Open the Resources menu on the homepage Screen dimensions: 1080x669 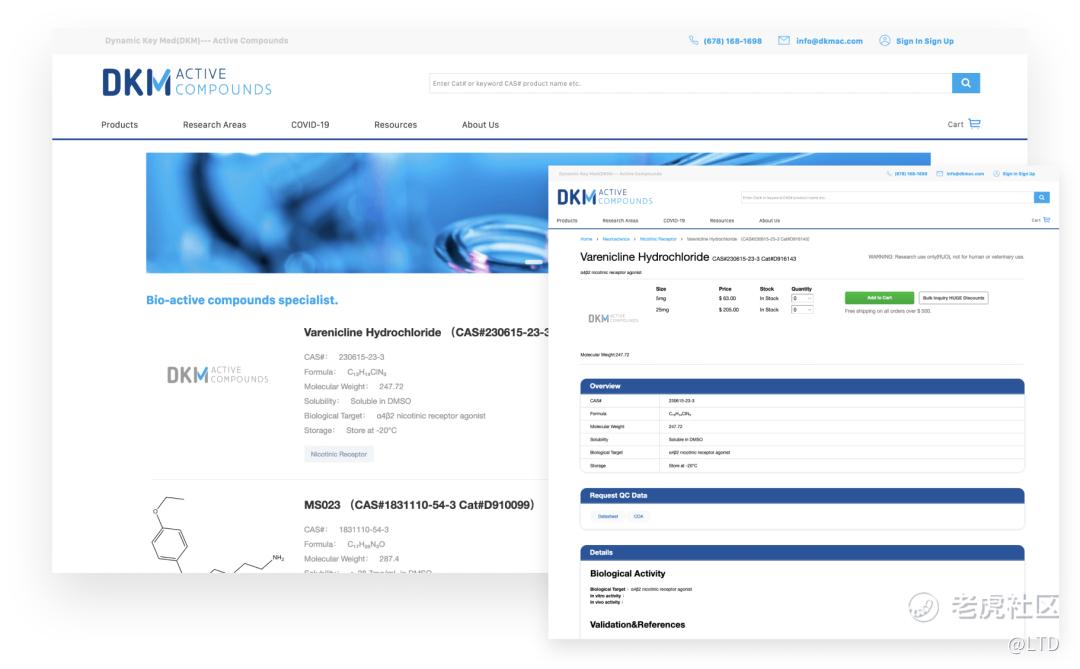click(395, 125)
